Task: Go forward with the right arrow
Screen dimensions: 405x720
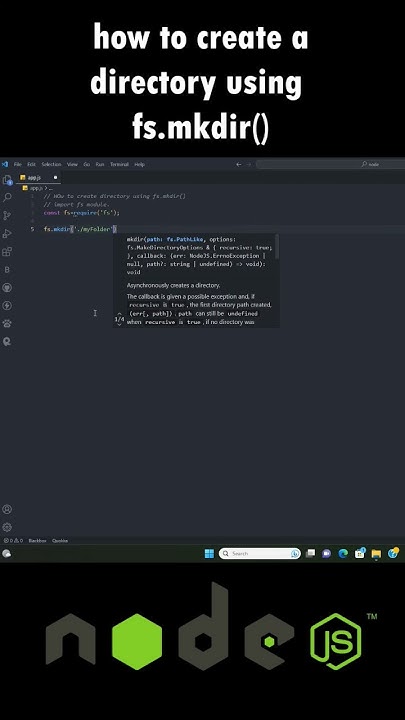Action: 249,164
